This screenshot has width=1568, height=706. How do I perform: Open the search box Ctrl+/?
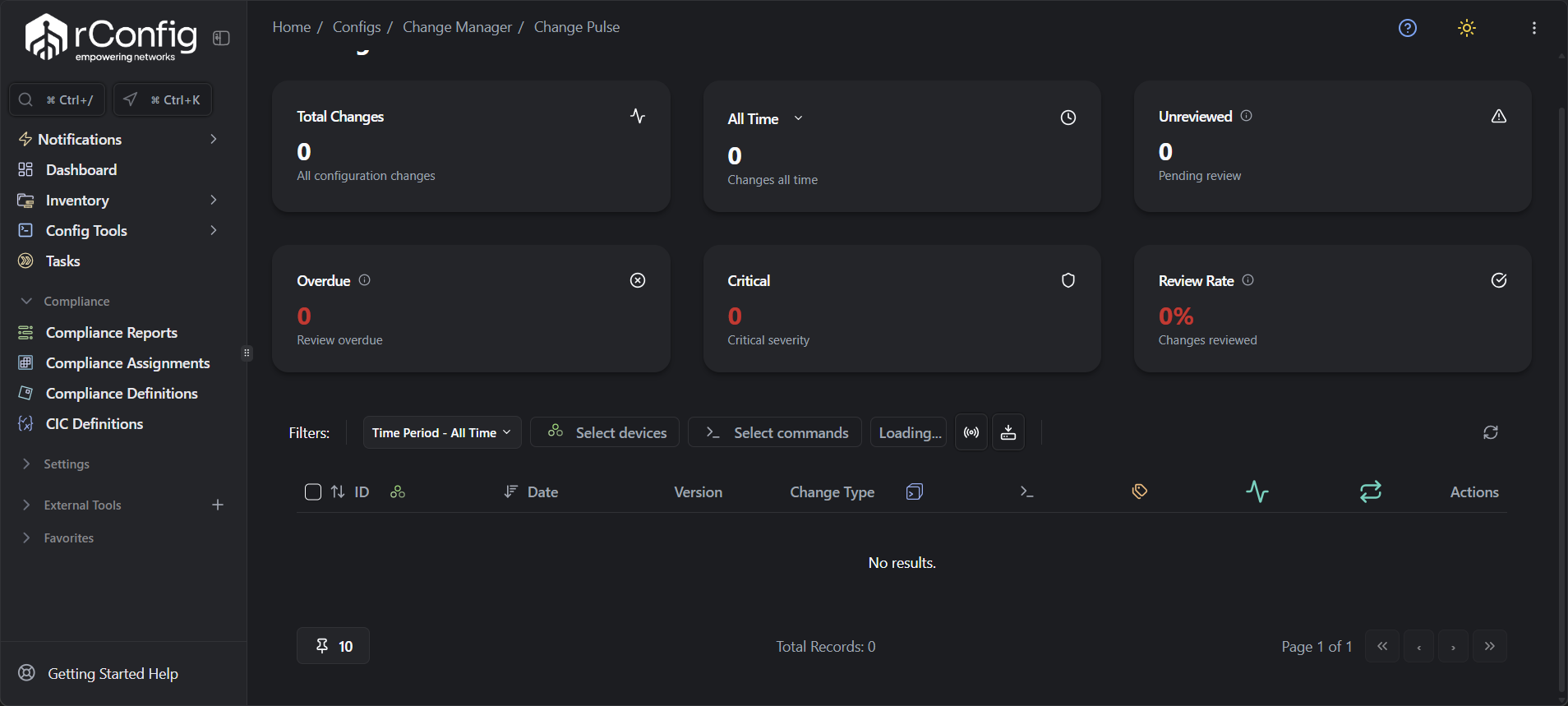57,99
